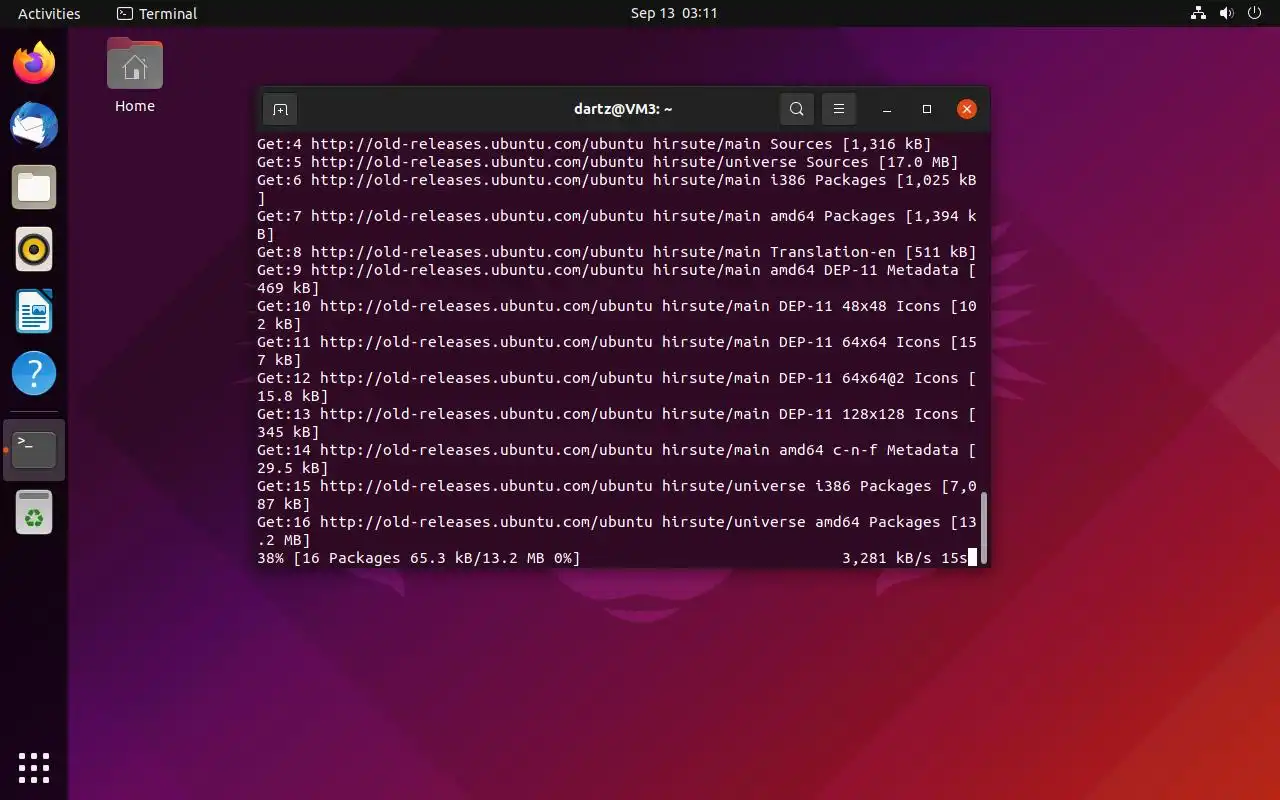The width and height of the screenshot is (1280, 800).
Task: Launch Firefox from the dock
Action: pos(34,64)
